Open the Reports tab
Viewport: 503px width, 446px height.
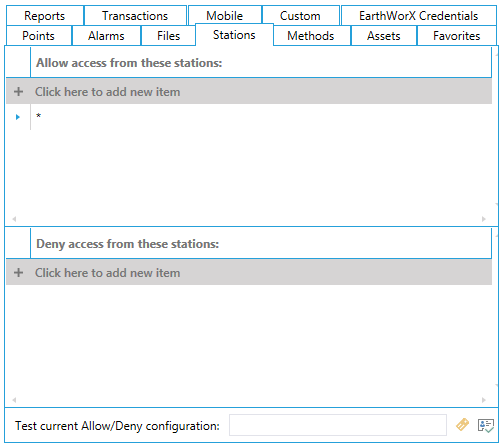pyautogui.click(x=45, y=16)
